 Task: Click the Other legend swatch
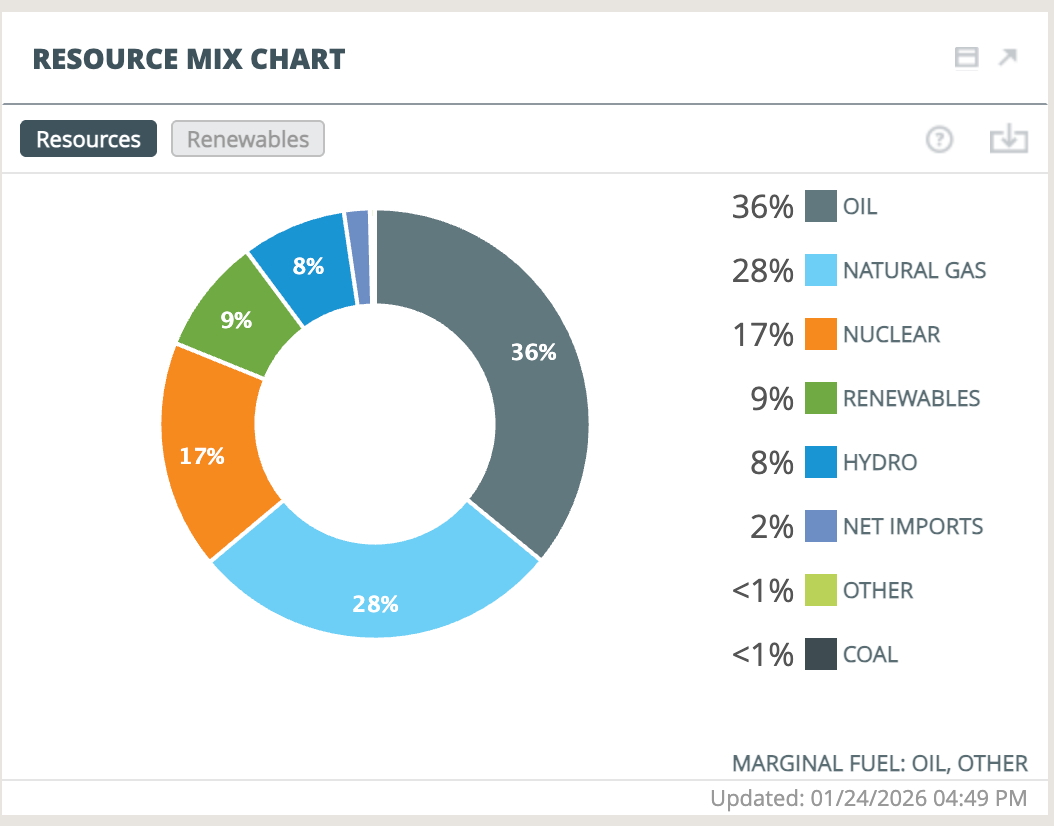tap(820, 590)
